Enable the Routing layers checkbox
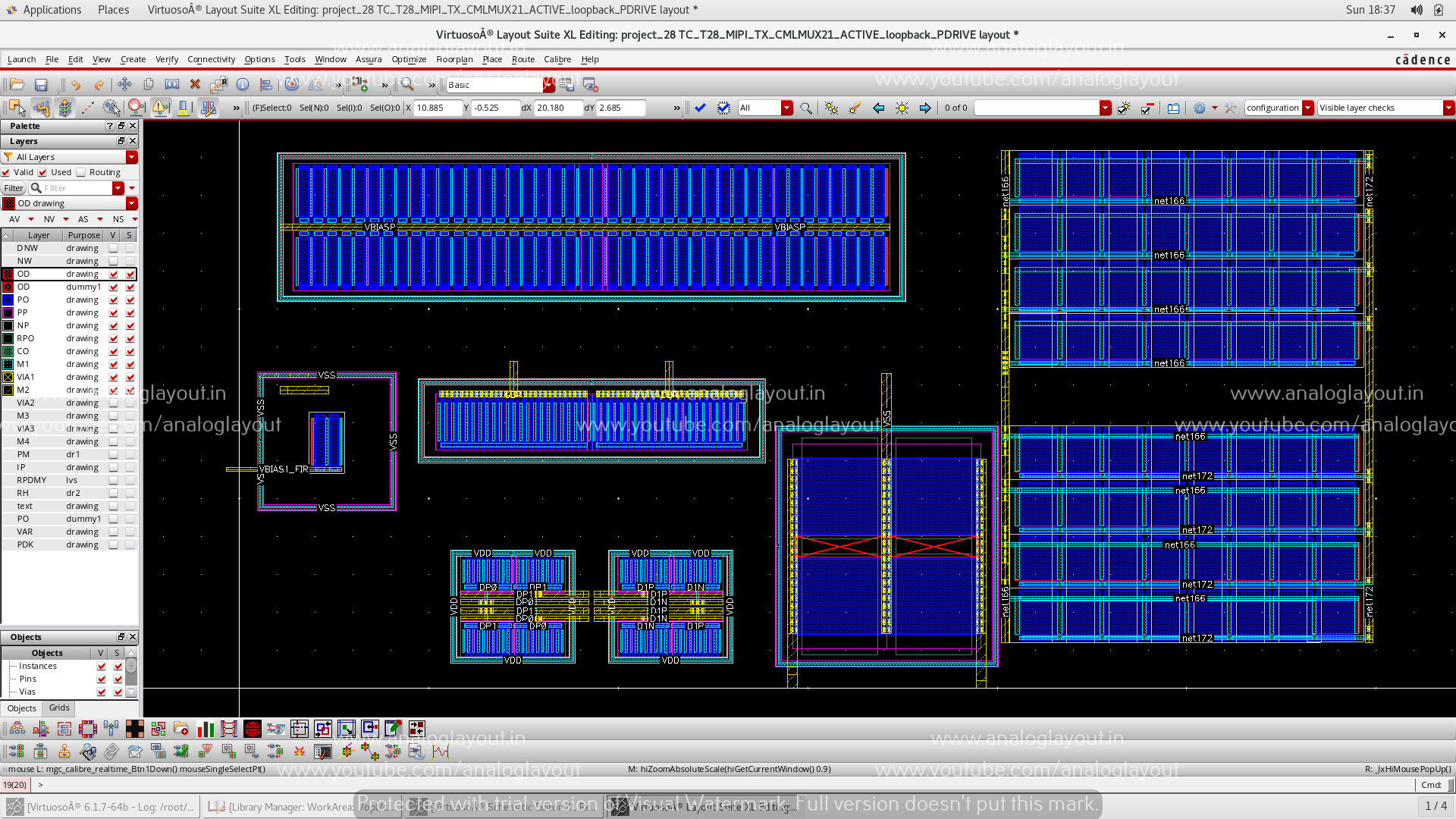The height and width of the screenshot is (819, 1456). [81, 172]
